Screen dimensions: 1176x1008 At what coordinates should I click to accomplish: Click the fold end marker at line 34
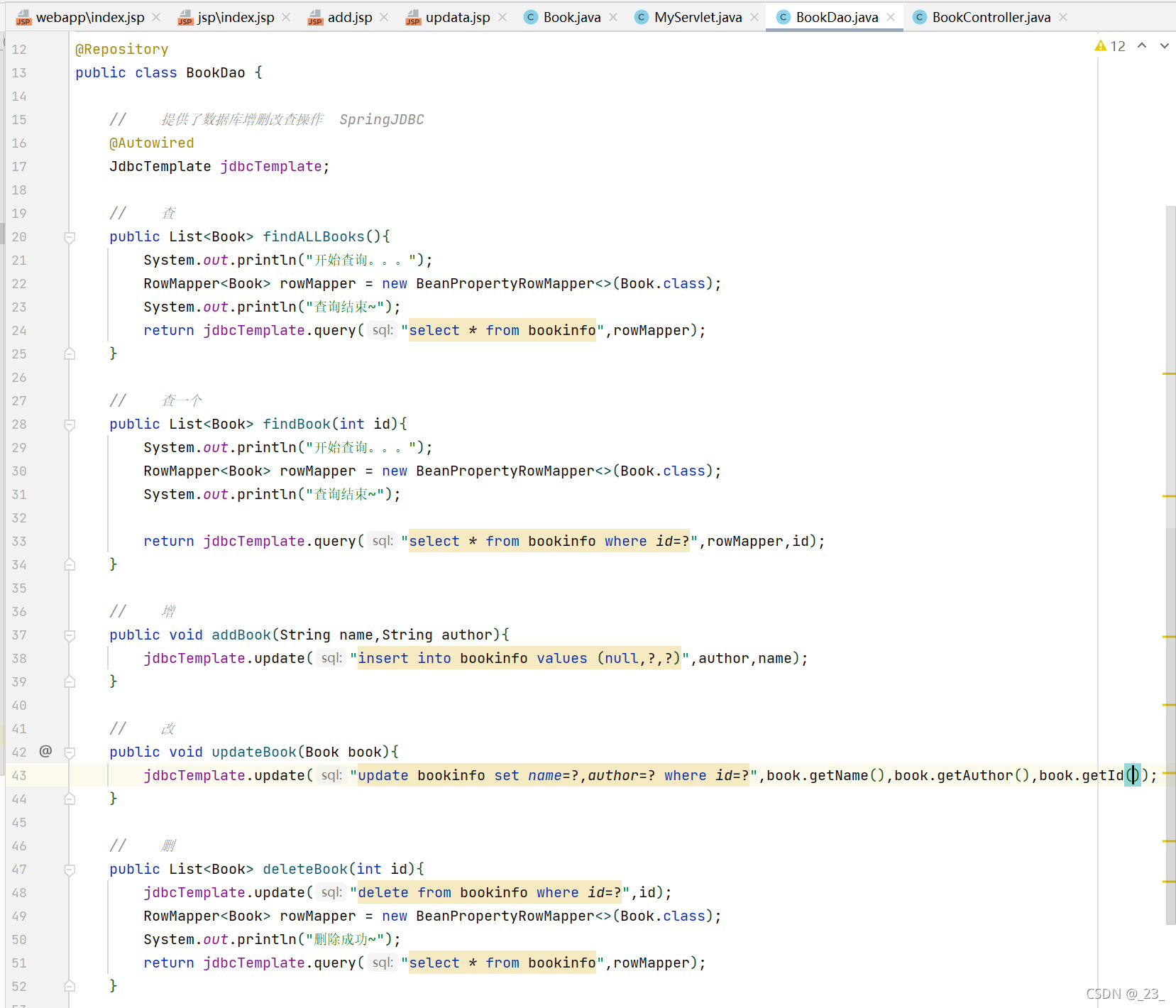tap(70, 564)
